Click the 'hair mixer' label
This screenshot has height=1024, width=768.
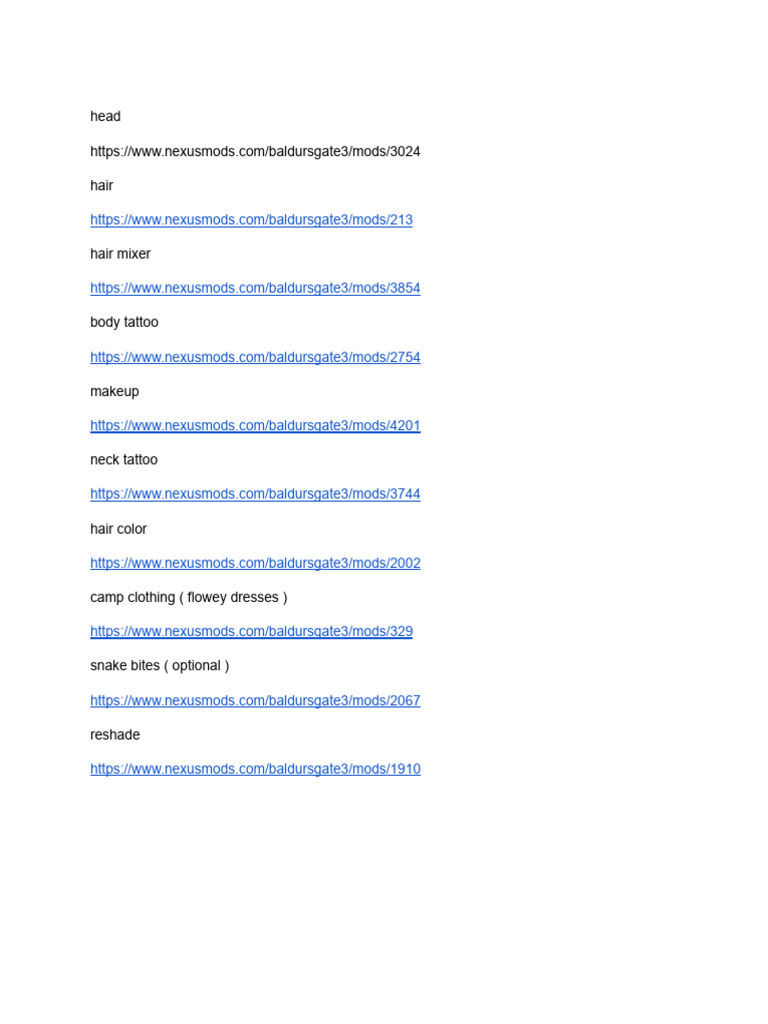click(120, 254)
